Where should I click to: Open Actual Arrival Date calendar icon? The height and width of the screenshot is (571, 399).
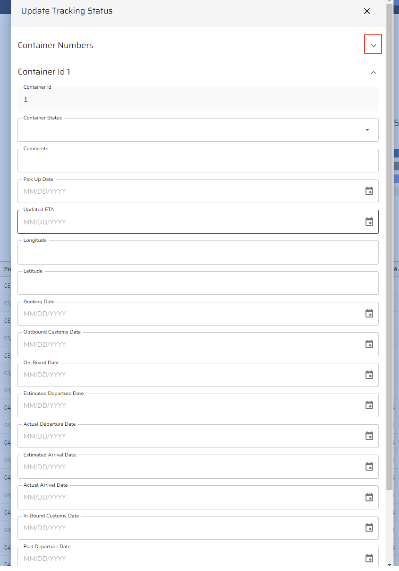point(369,497)
